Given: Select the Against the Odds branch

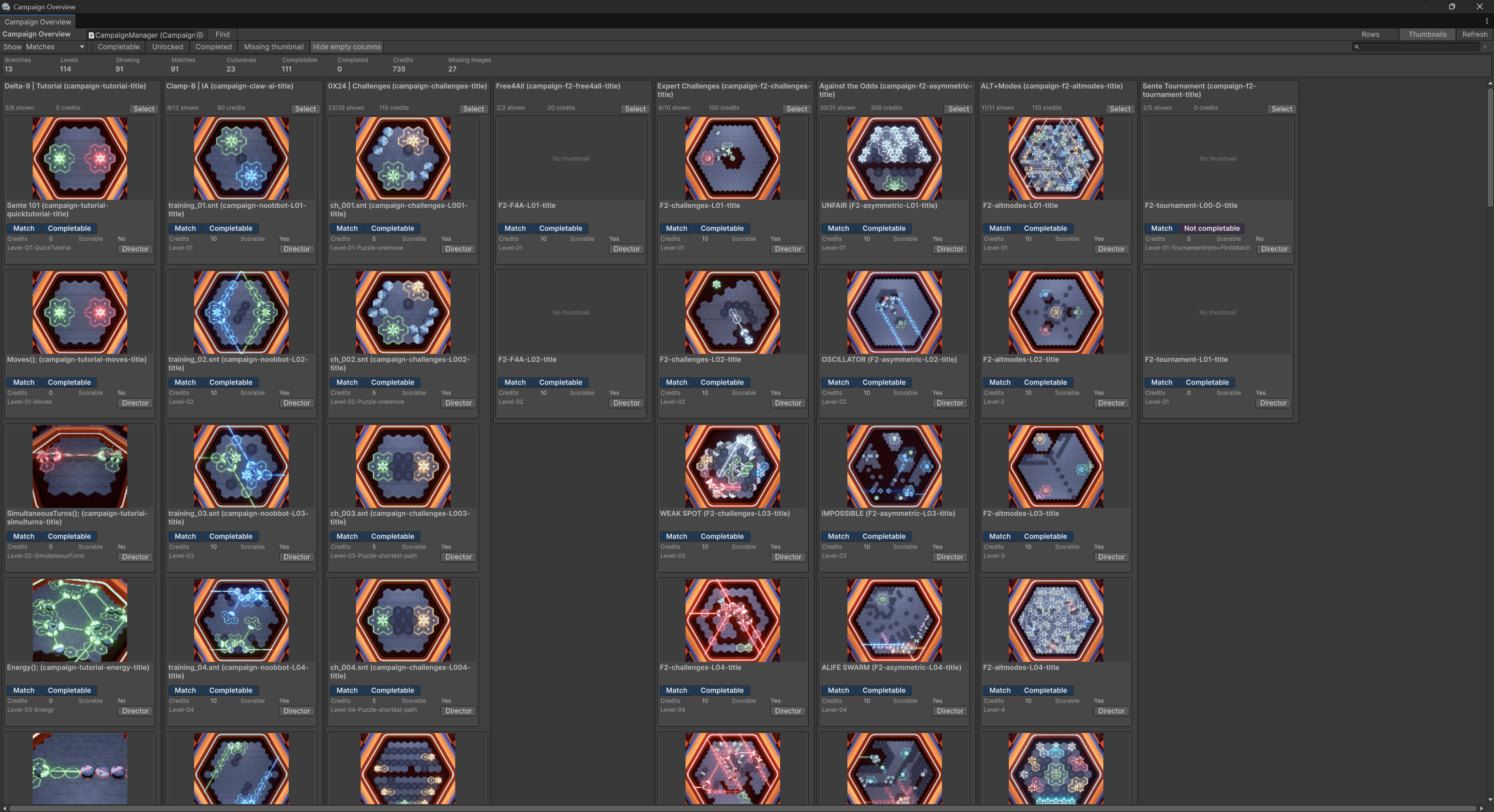Looking at the screenshot, I should point(958,109).
